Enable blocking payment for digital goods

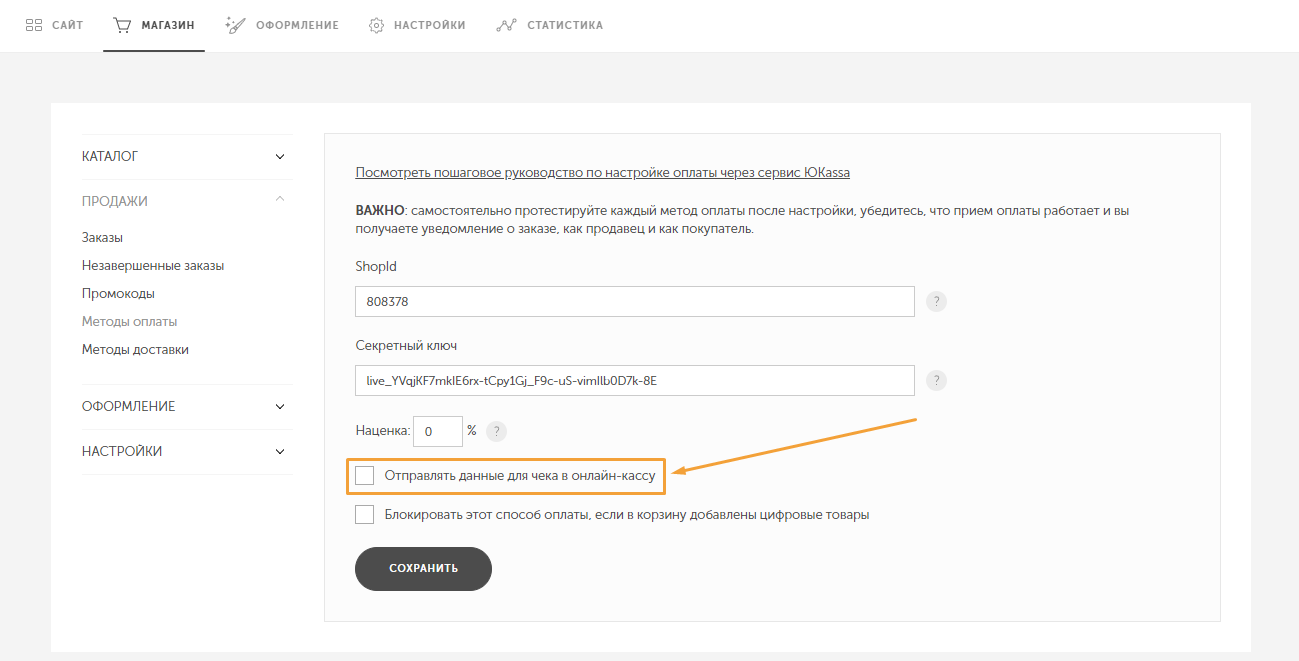pos(365,515)
